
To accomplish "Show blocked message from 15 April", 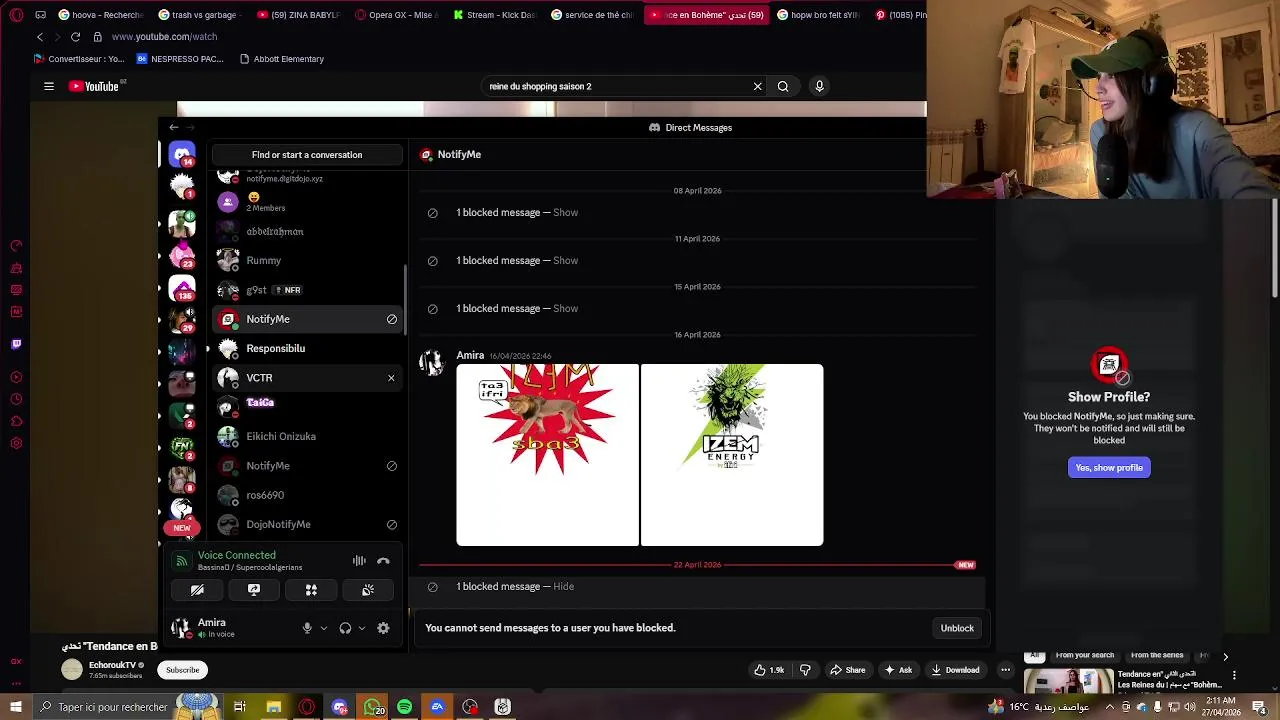I will pos(565,308).
